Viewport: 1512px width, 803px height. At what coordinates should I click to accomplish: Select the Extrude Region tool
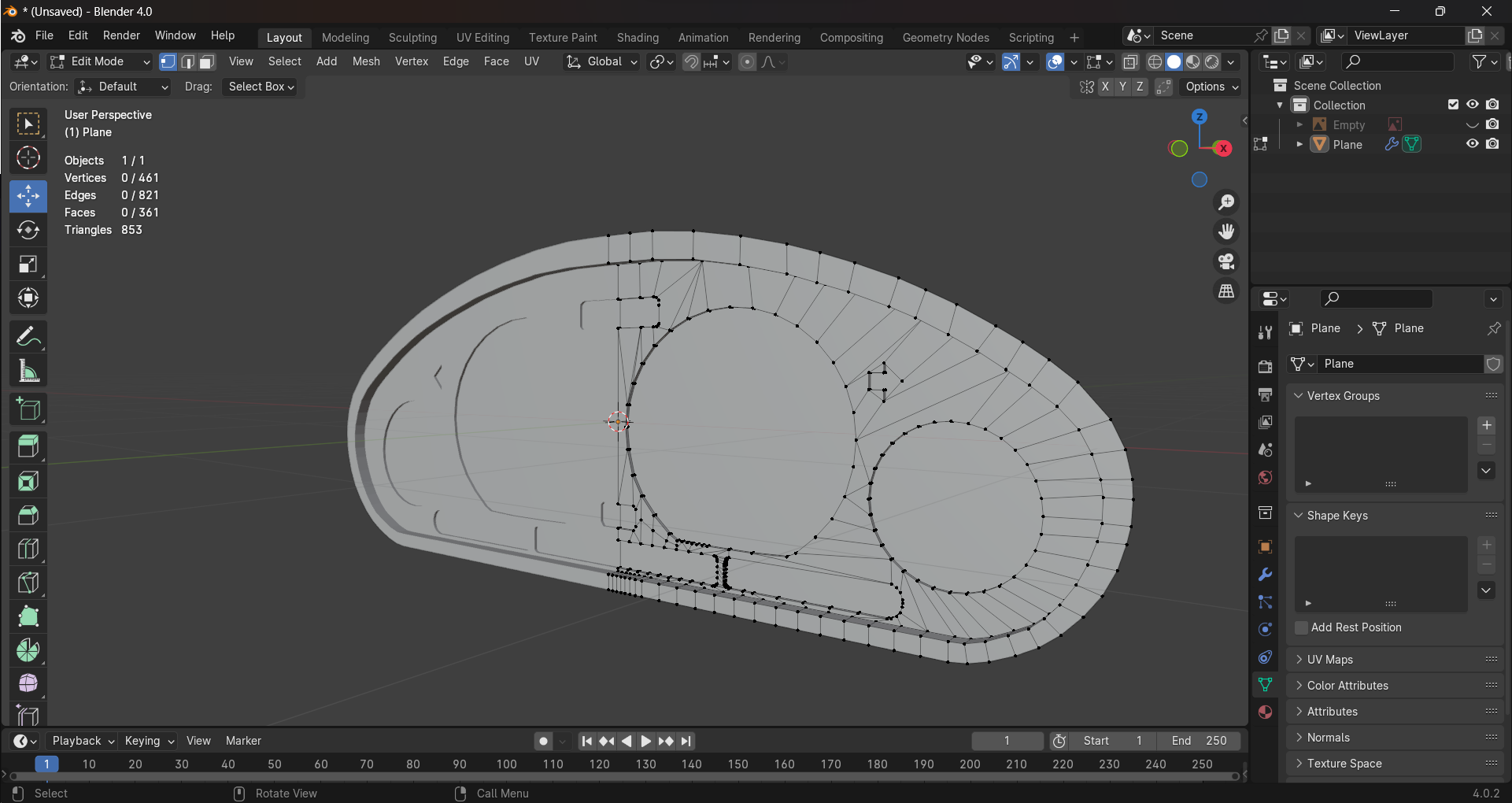point(28,446)
